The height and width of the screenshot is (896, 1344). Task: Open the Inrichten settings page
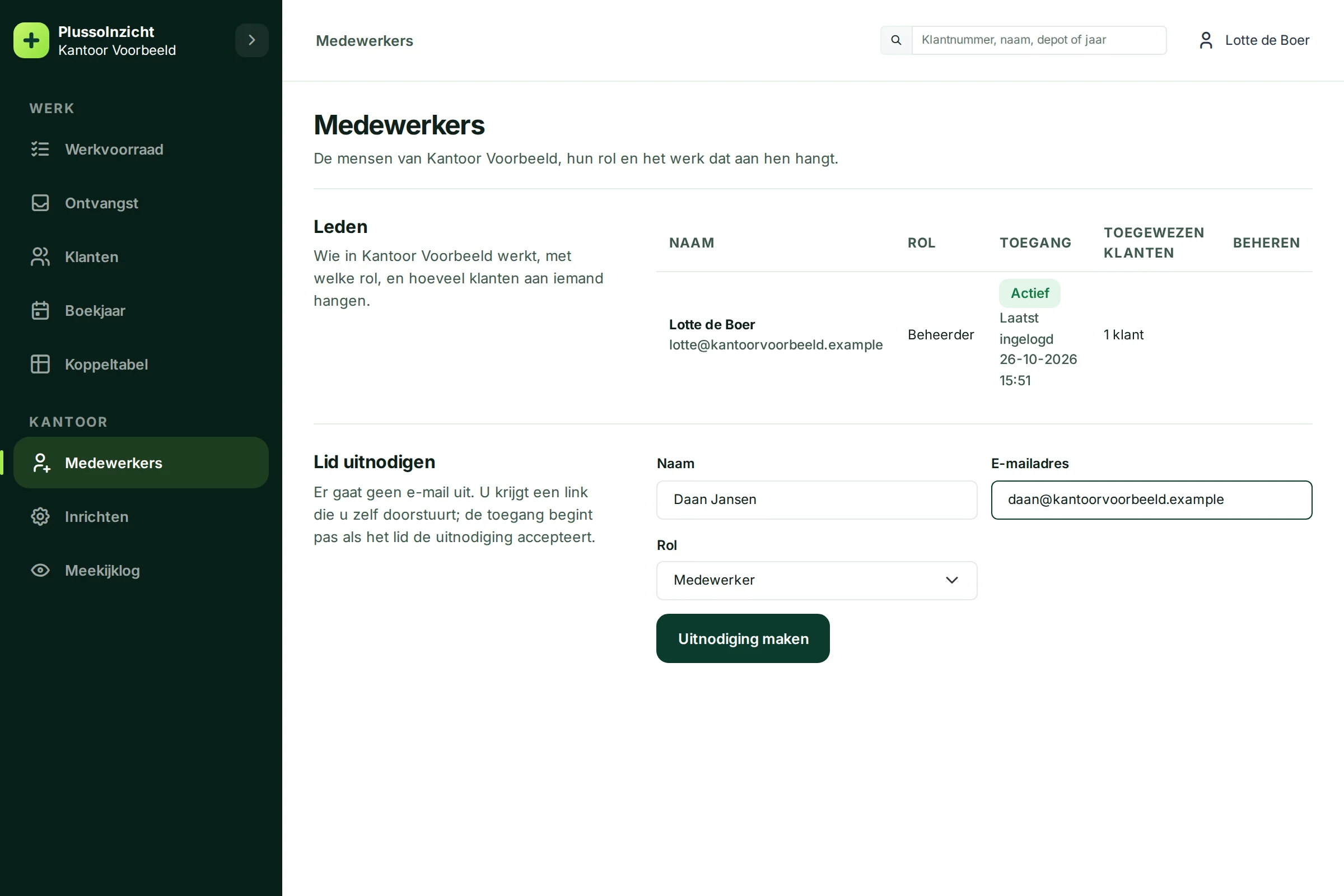pos(141,516)
